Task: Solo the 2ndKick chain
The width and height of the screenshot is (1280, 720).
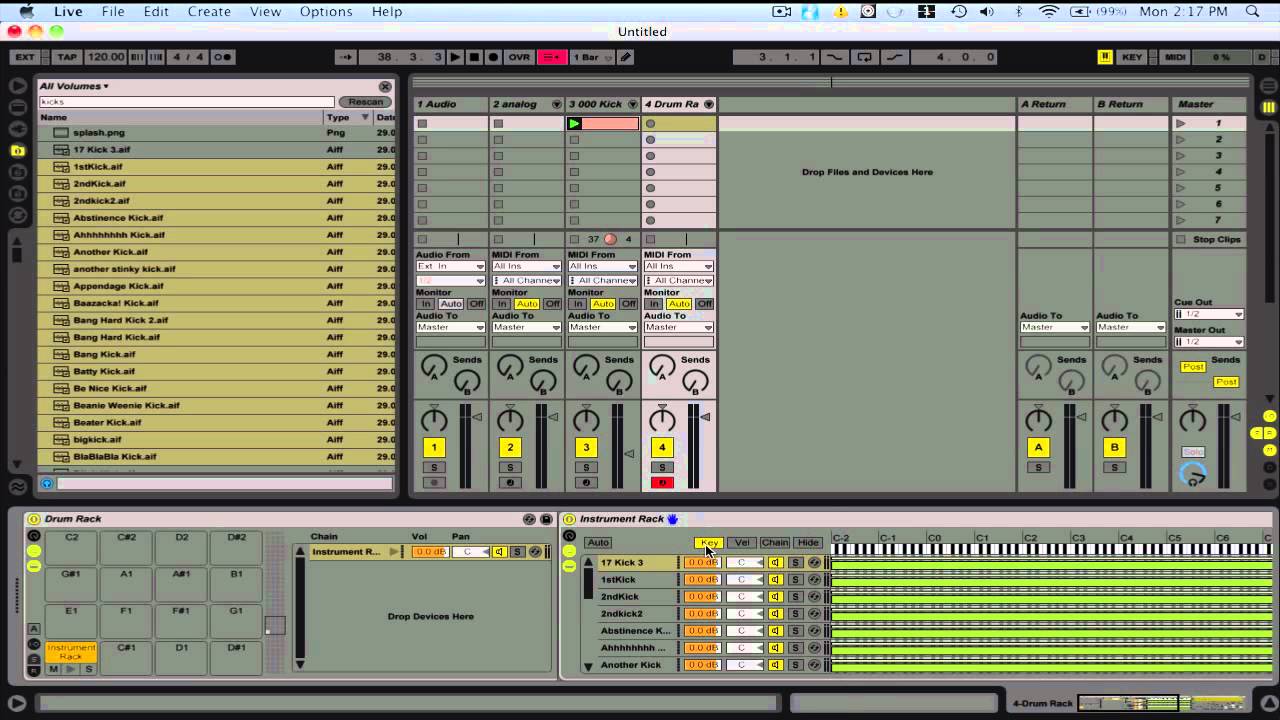Action: pos(796,597)
